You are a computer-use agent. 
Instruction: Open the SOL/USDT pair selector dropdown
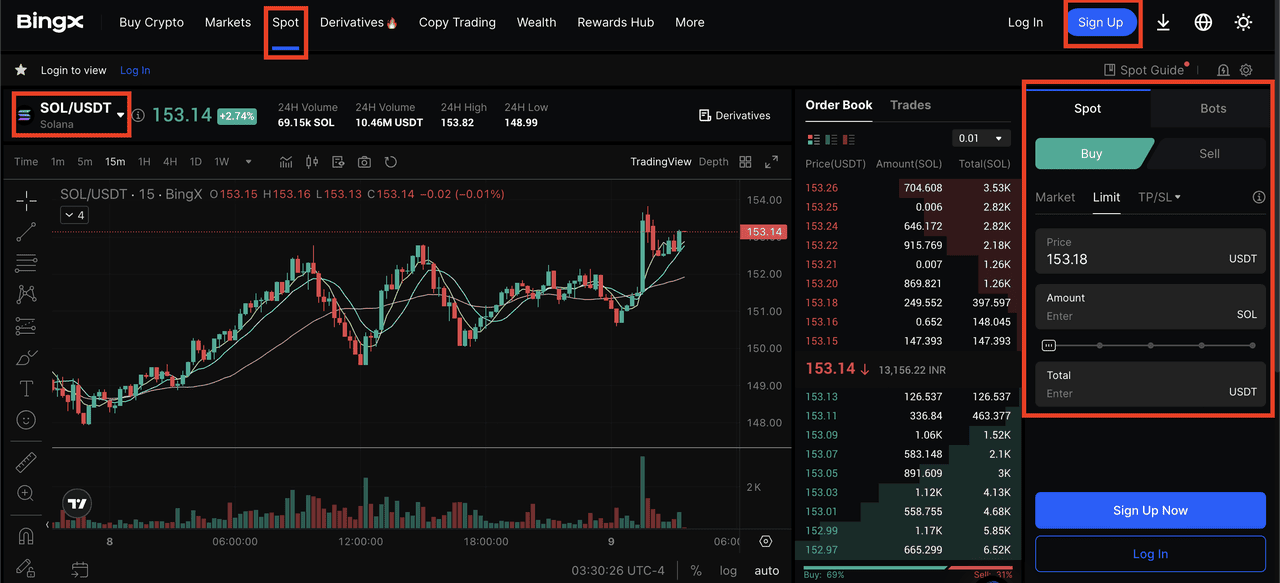[x=120, y=114]
